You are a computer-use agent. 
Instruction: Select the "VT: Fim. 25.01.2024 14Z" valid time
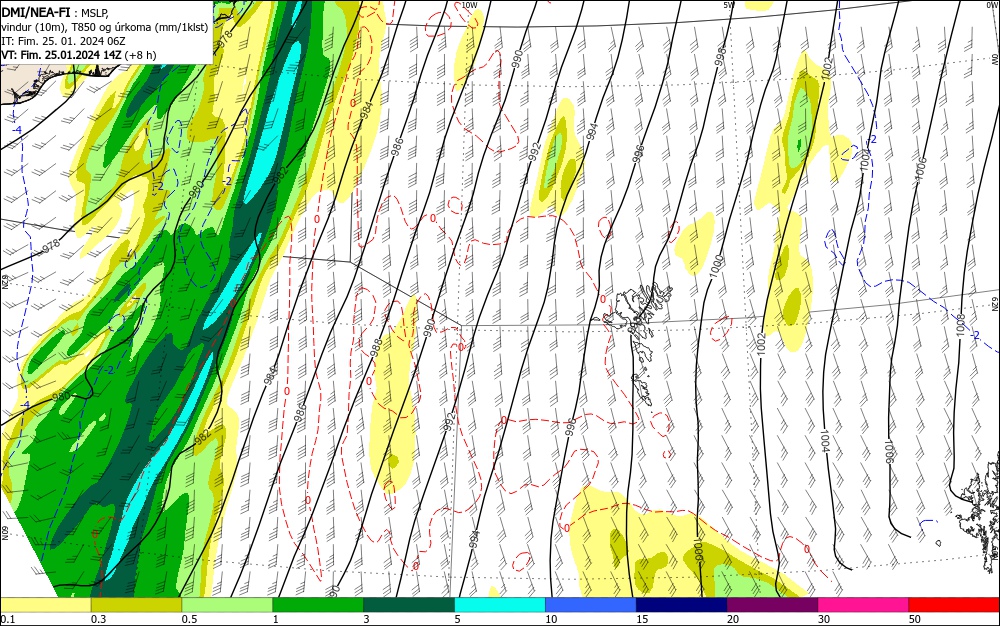pyautogui.click(x=61, y=55)
